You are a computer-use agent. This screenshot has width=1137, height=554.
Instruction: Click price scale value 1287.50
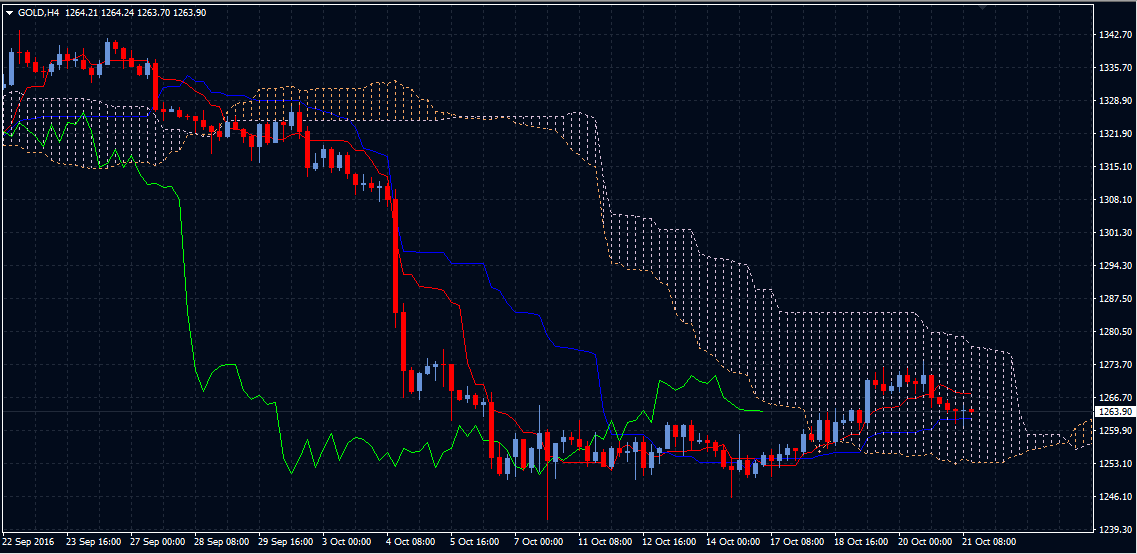tap(1115, 299)
